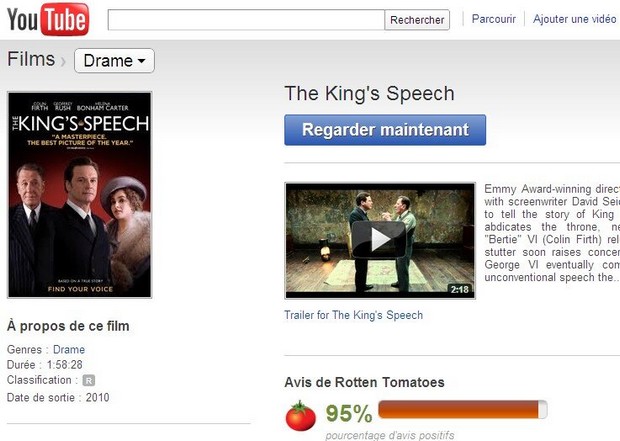
Task: Click the R classification rating badge
Action: pos(89,380)
